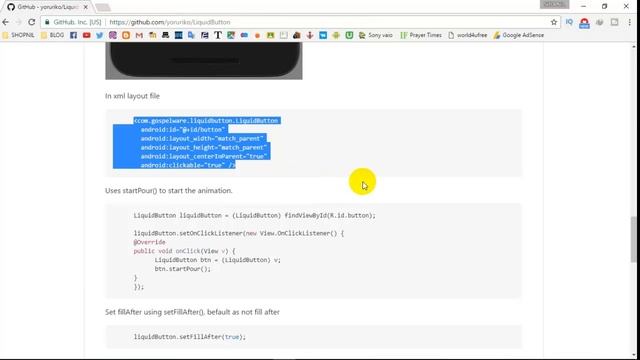This screenshot has height=360, width=640.
Task: Open the red down-arrow bookmark icon
Action: 310,36
